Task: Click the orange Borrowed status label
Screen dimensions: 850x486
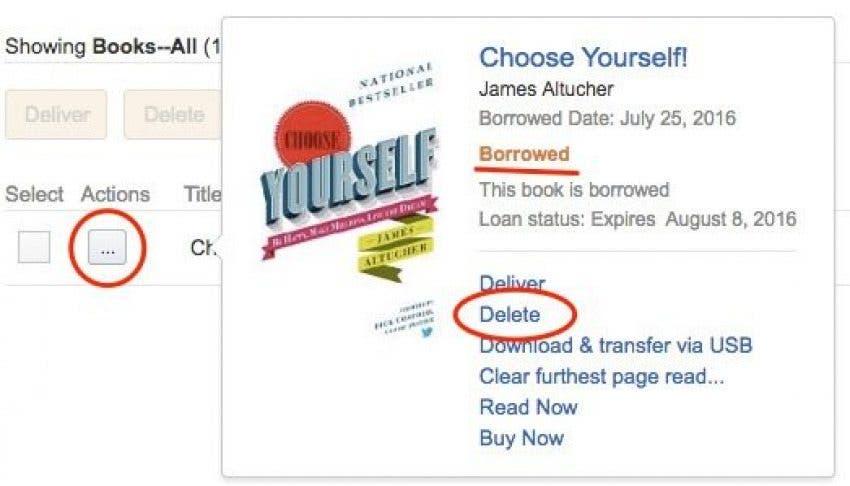Action: coord(524,154)
